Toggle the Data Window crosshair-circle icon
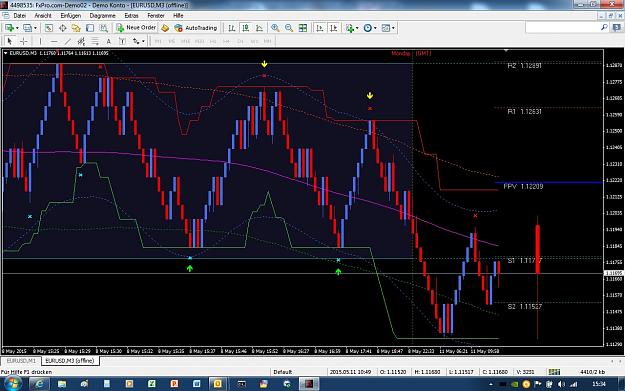The height and width of the screenshot is (391, 625). point(63,28)
